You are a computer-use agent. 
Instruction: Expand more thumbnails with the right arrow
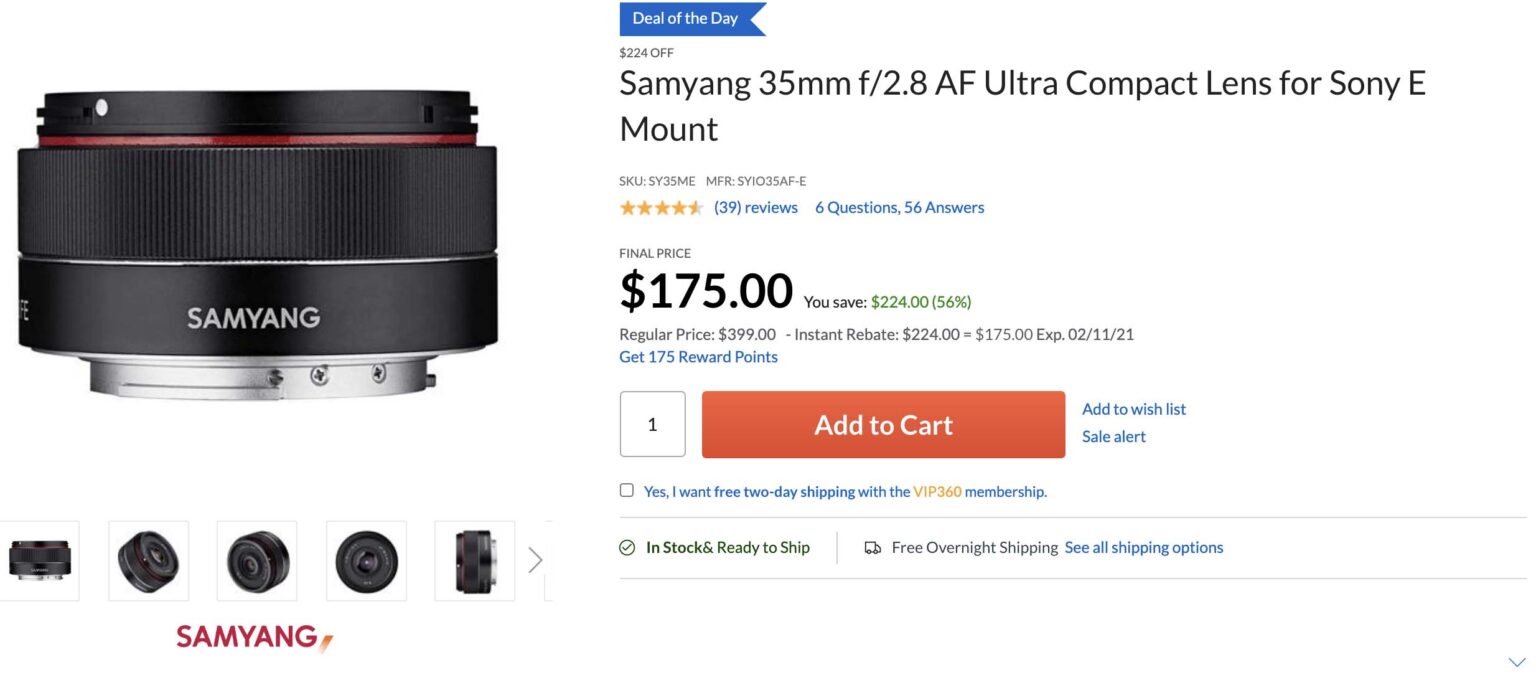536,560
